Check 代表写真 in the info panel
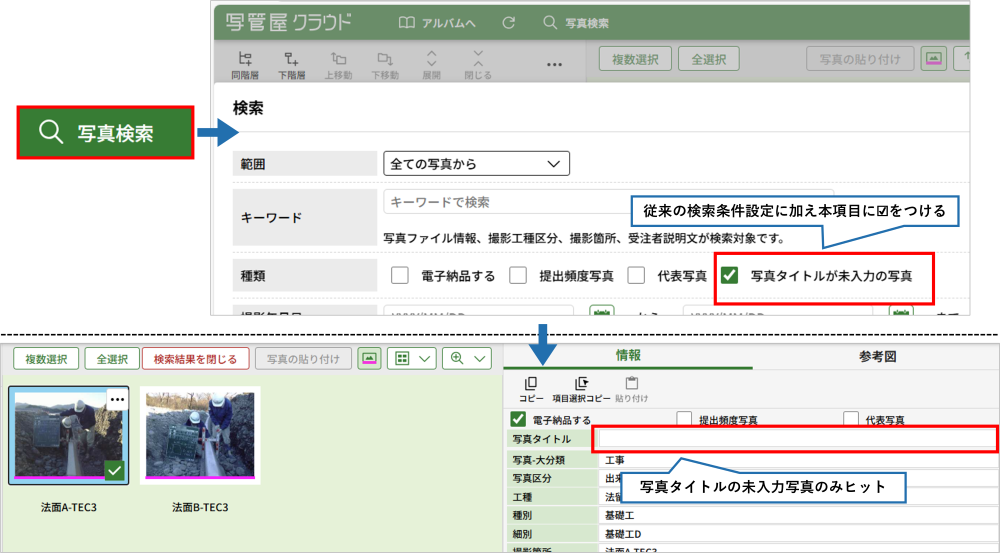Viewport: 1000px width, 553px height. 852,420
